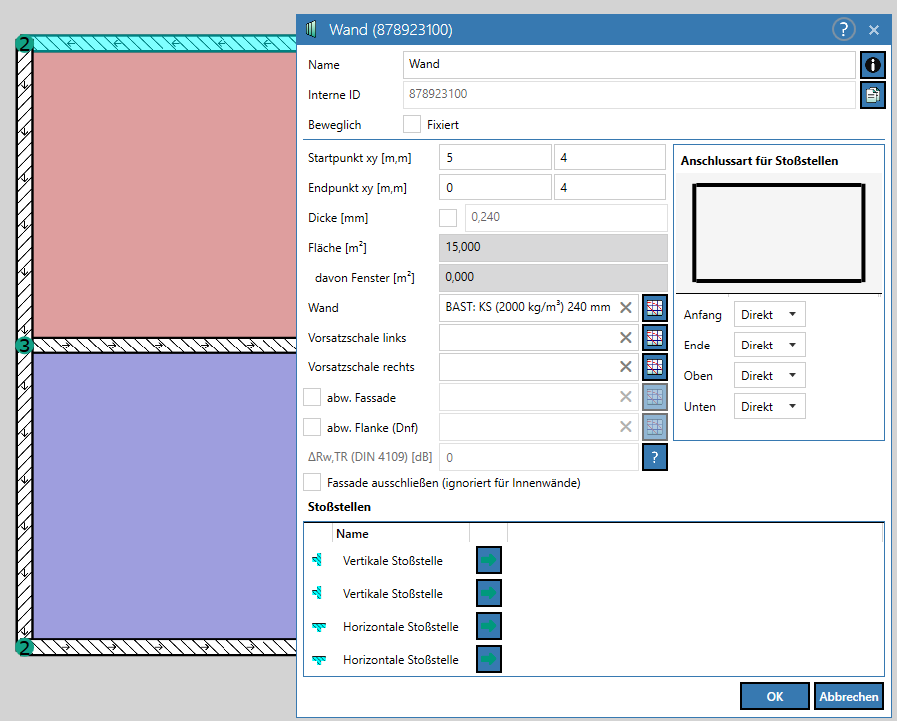Select the red upper room in plan
The width and height of the screenshot is (897, 721).
click(x=165, y=195)
